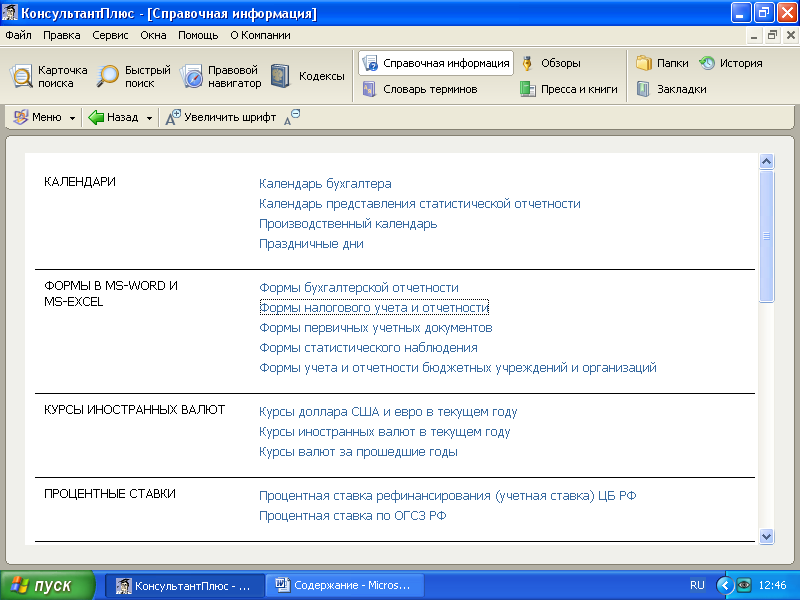Expand the Меню dropdown arrow
This screenshot has width=800, height=600.
[x=72, y=118]
